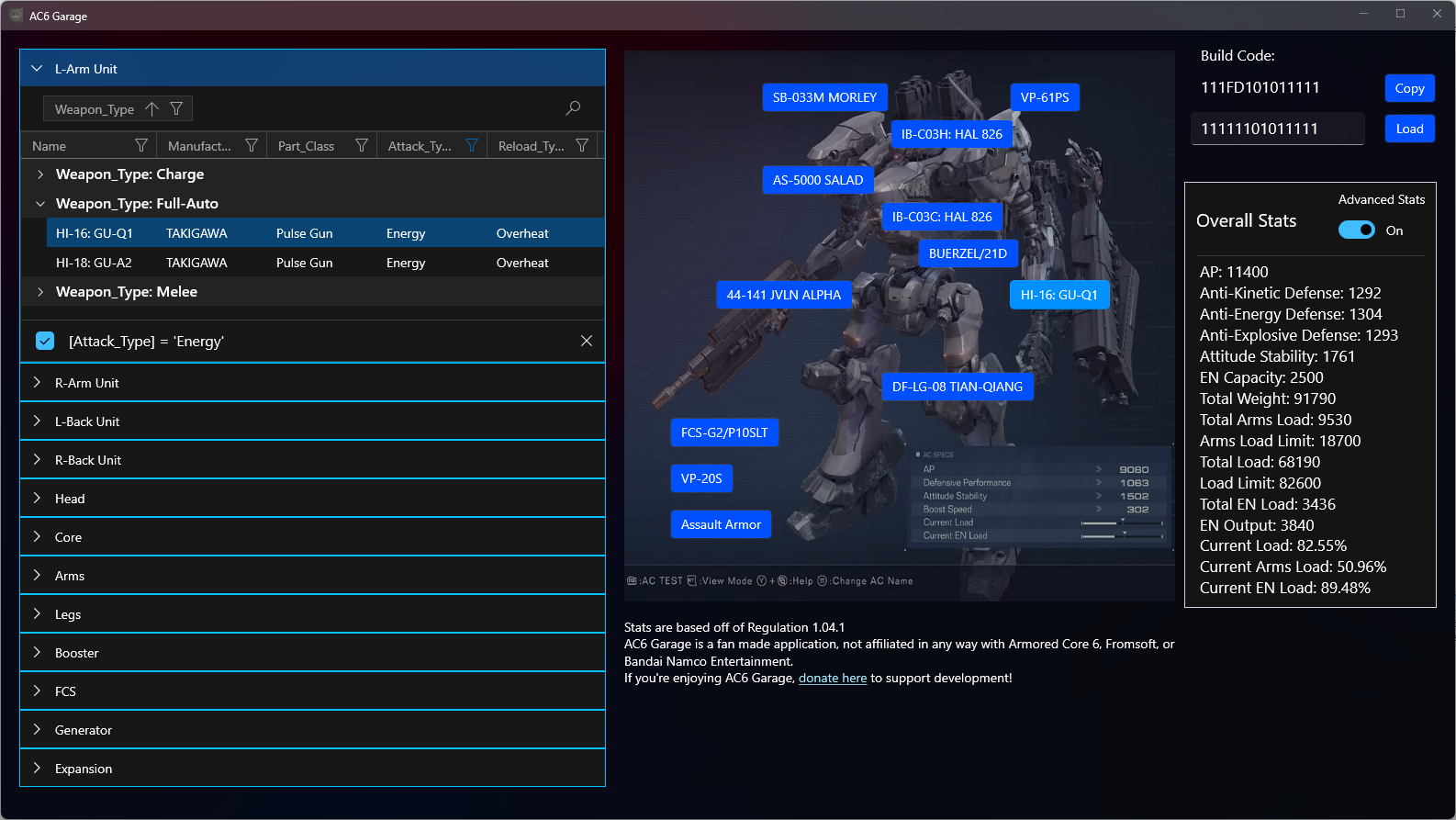This screenshot has height=820, width=1456.
Task: Click the Manufacturer column filter icon
Action: tap(252, 146)
